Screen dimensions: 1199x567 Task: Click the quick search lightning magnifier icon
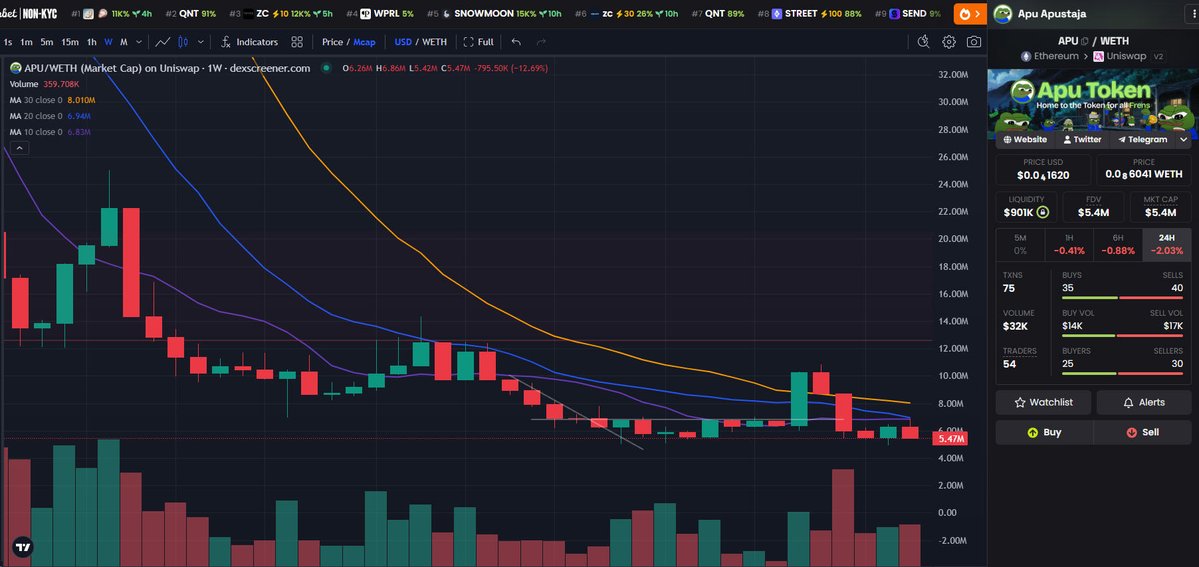pos(923,41)
